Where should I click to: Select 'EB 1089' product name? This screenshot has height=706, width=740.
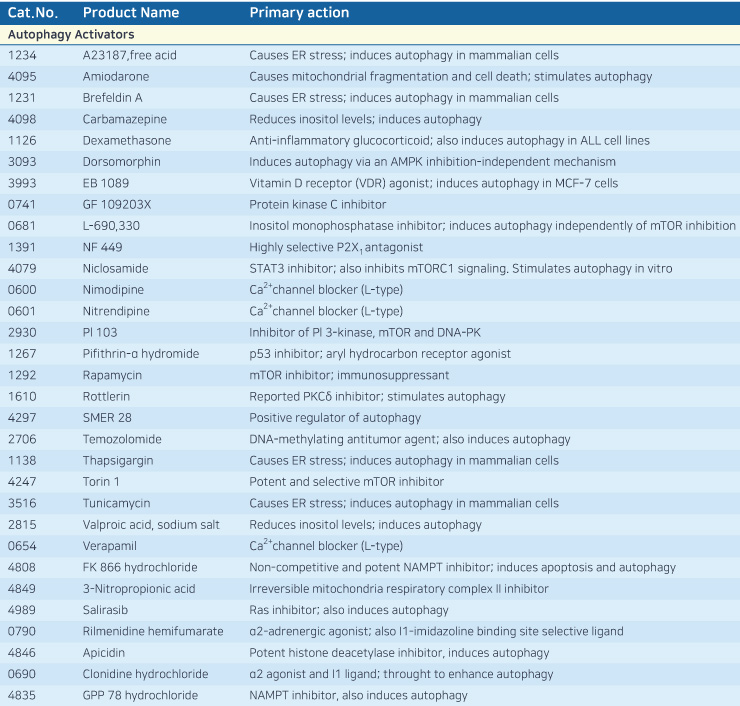point(106,183)
